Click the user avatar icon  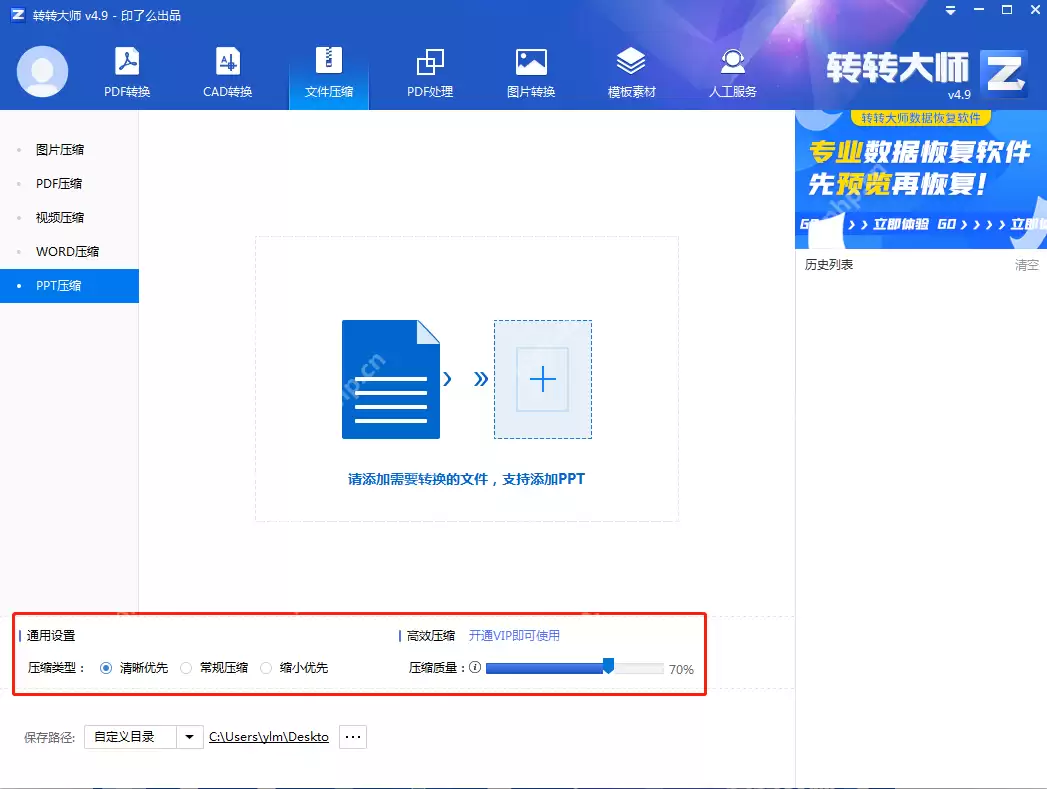42,70
